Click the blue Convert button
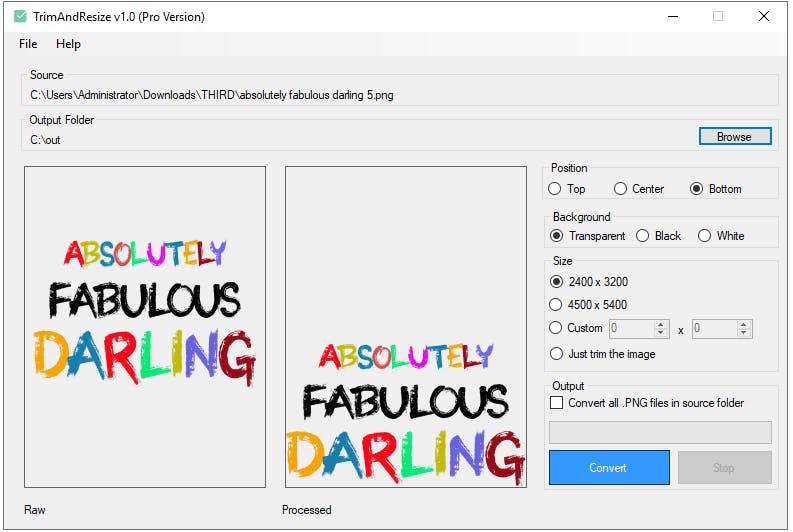This screenshot has height=532, width=793. (609, 468)
